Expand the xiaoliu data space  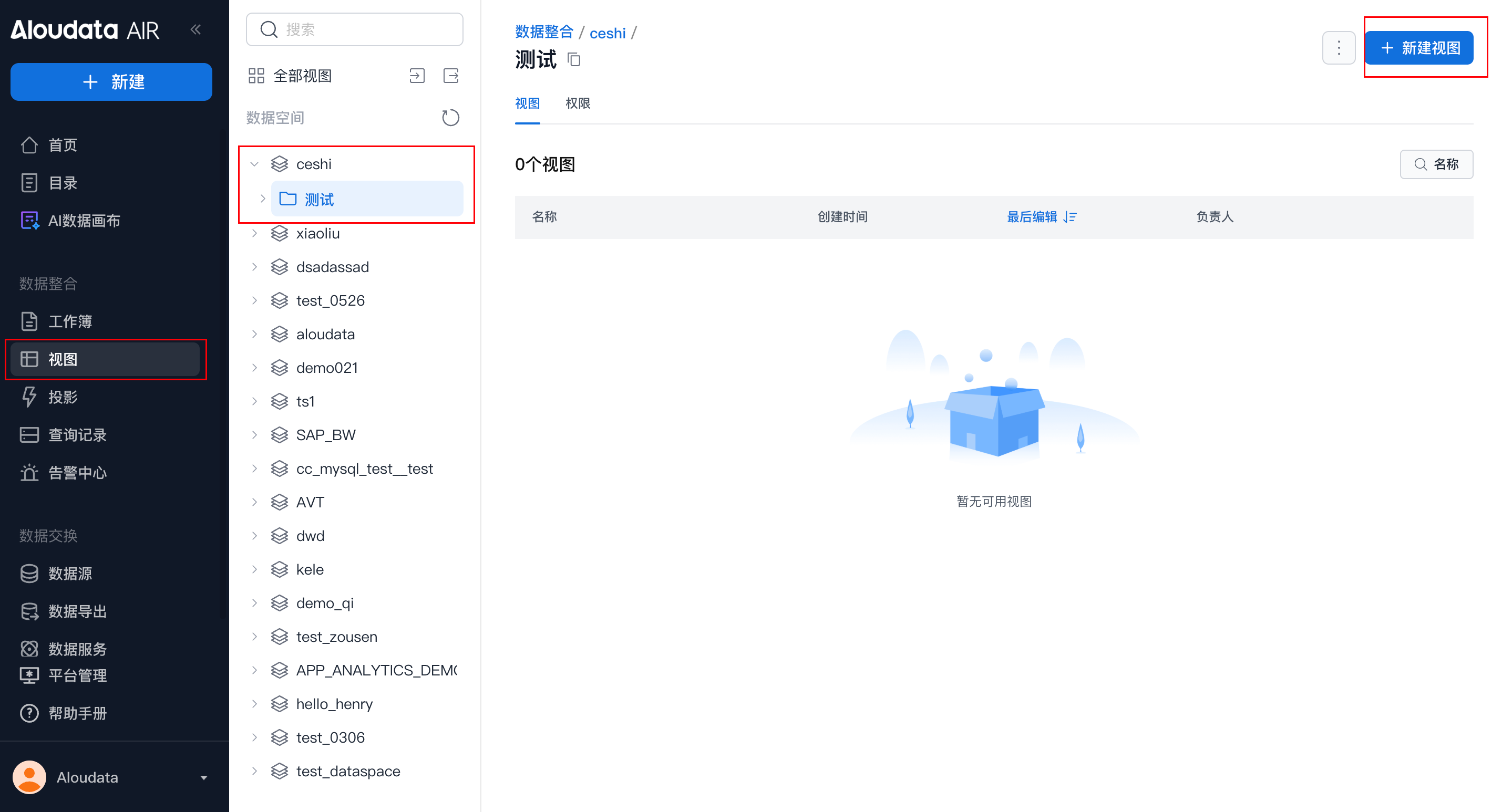tap(254, 233)
